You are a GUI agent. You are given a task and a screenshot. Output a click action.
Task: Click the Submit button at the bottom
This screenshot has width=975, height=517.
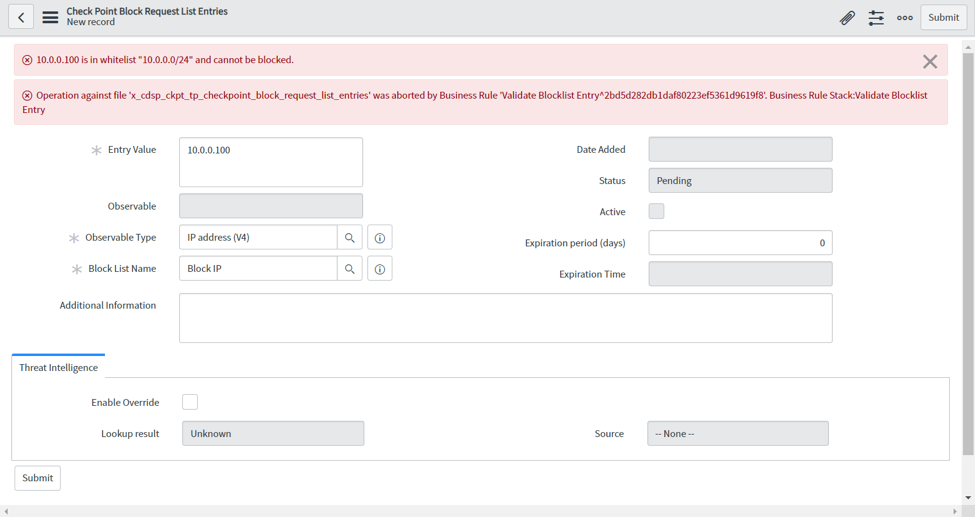[38, 478]
